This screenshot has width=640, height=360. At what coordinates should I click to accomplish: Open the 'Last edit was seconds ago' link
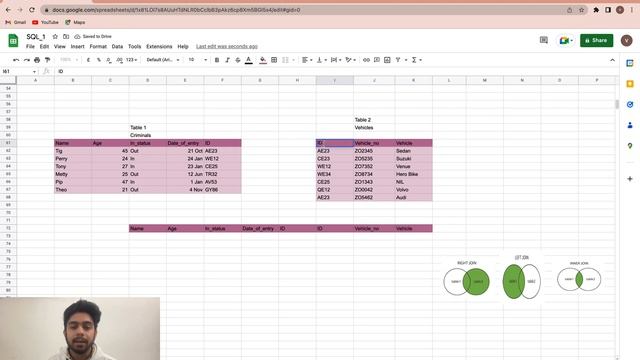tap(227, 47)
